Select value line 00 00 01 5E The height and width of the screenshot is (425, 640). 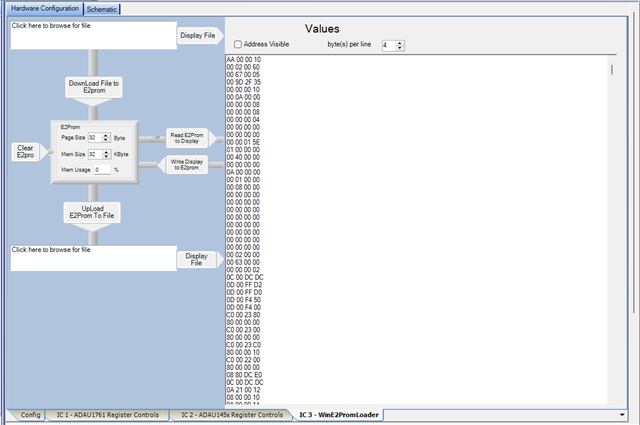[243, 142]
